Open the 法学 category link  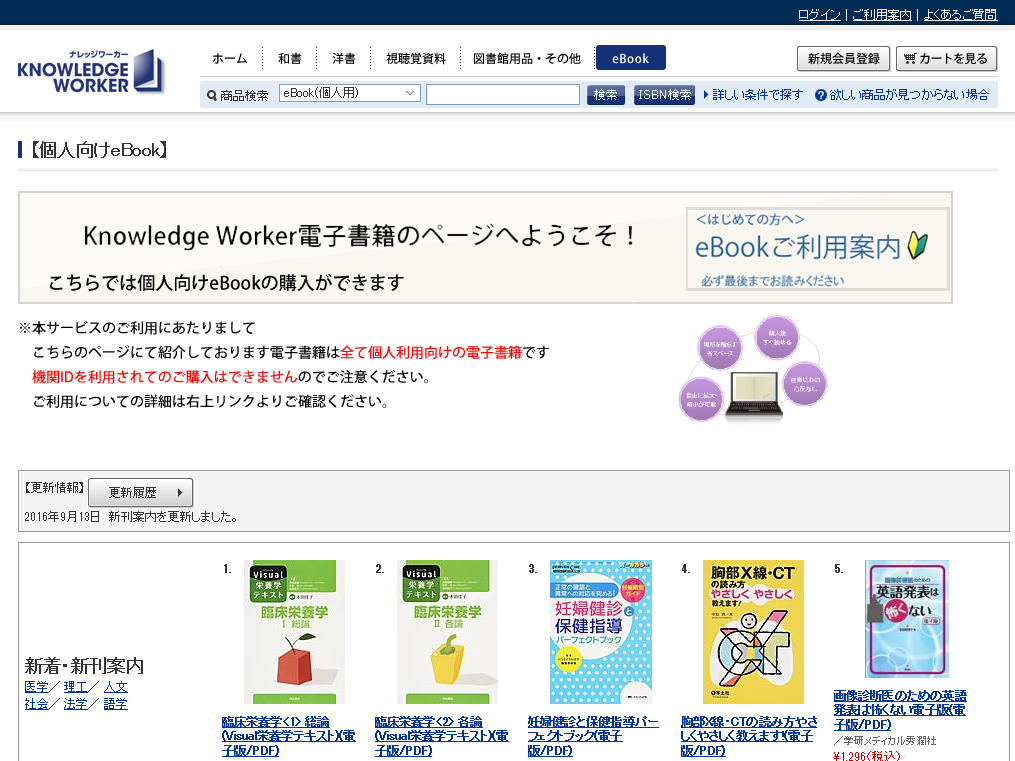pyautogui.click(x=75, y=703)
